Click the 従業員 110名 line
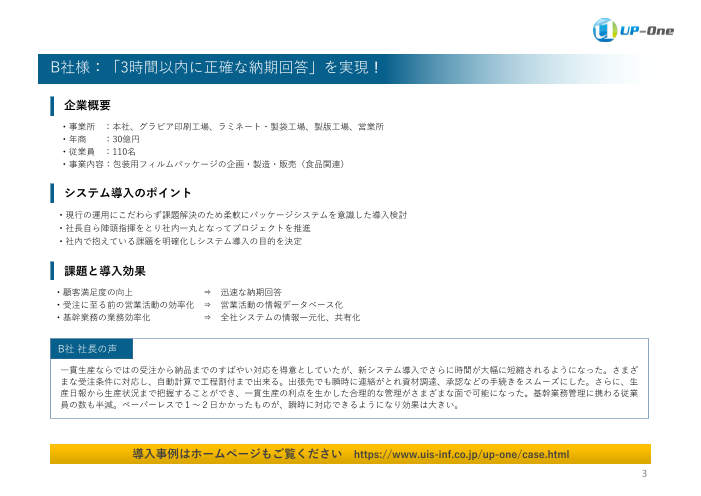The image size is (701, 496). pos(99,152)
